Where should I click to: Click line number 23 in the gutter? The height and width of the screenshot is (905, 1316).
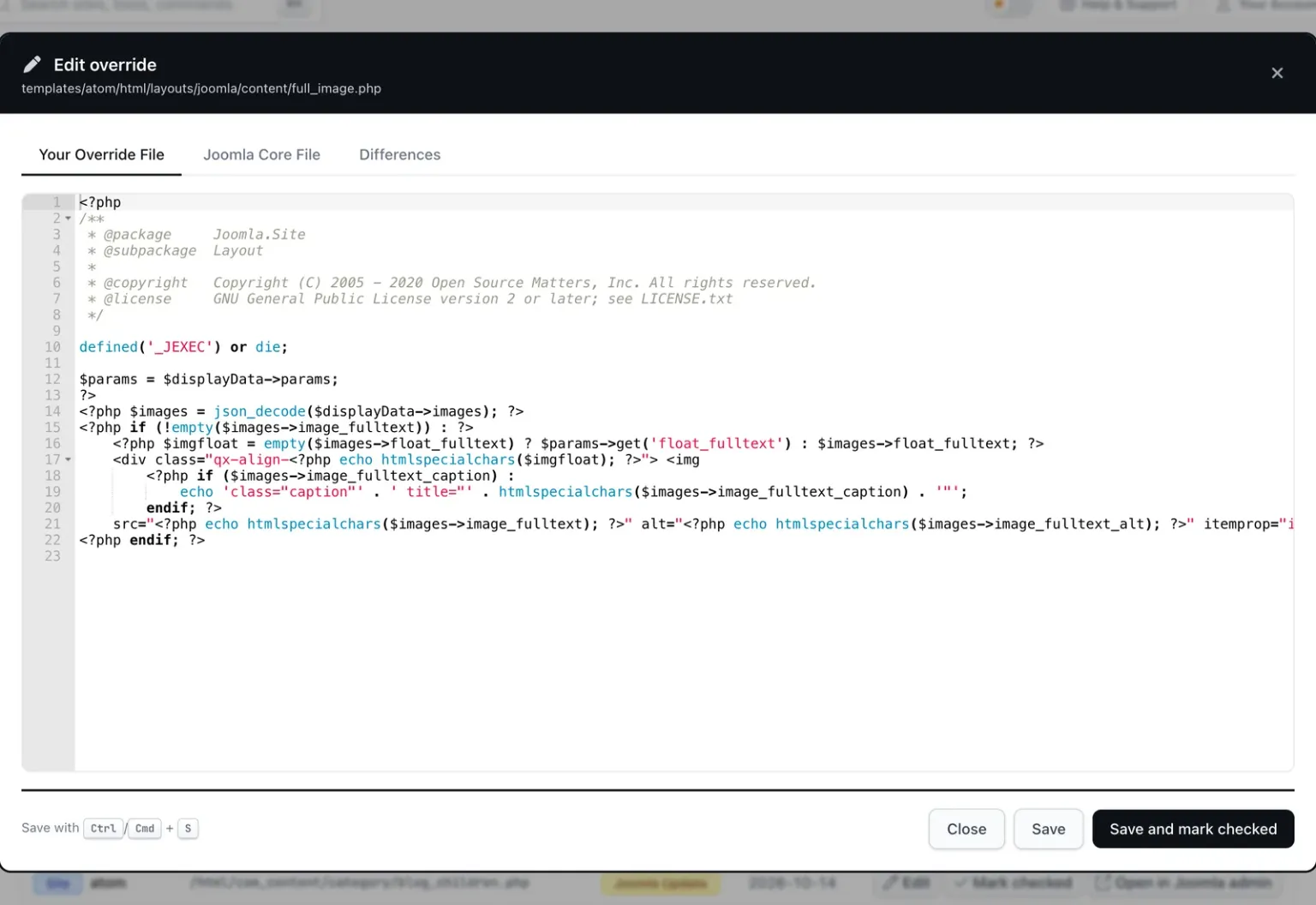pyautogui.click(x=52, y=556)
